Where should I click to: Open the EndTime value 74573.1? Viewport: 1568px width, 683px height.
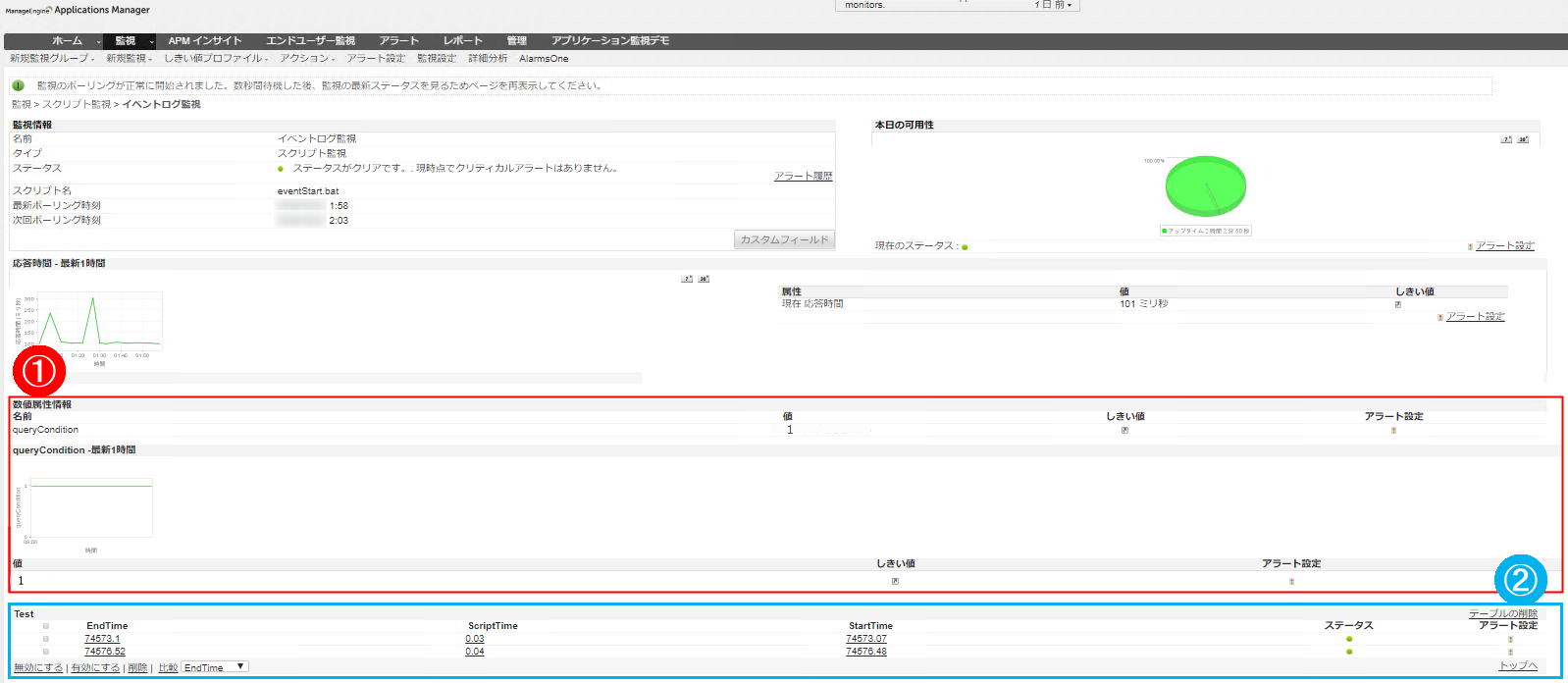(102, 639)
